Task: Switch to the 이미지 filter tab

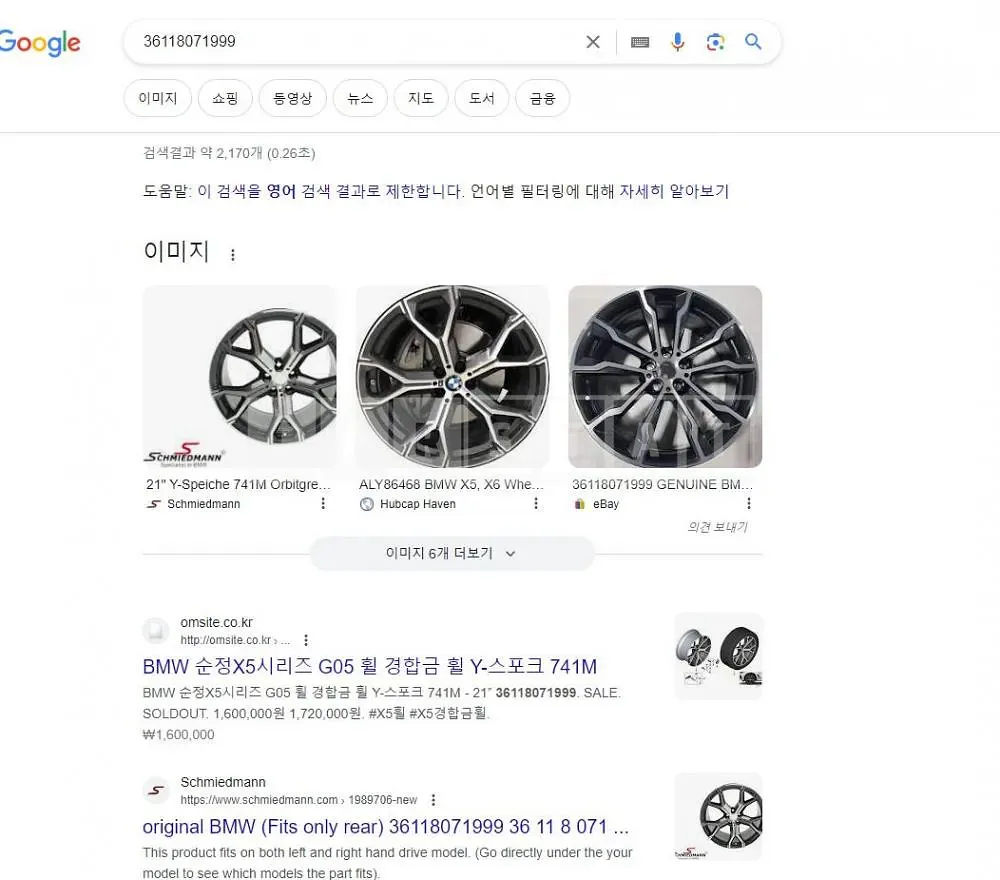Action: tap(158, 98)
